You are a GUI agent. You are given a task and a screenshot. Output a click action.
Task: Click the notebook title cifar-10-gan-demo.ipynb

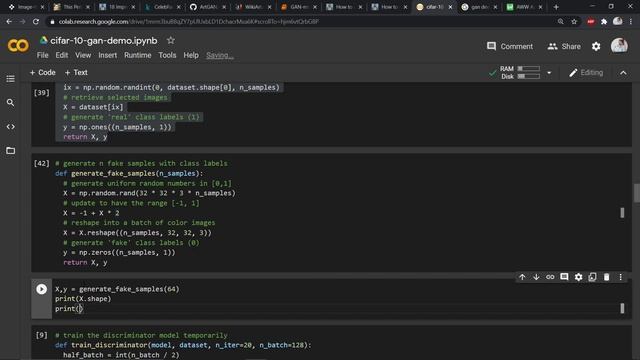[104, 40]
